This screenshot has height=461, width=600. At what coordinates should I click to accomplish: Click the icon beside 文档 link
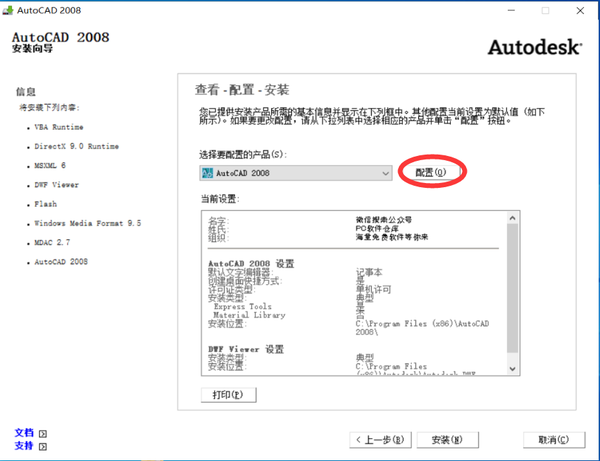coord(43,433)
